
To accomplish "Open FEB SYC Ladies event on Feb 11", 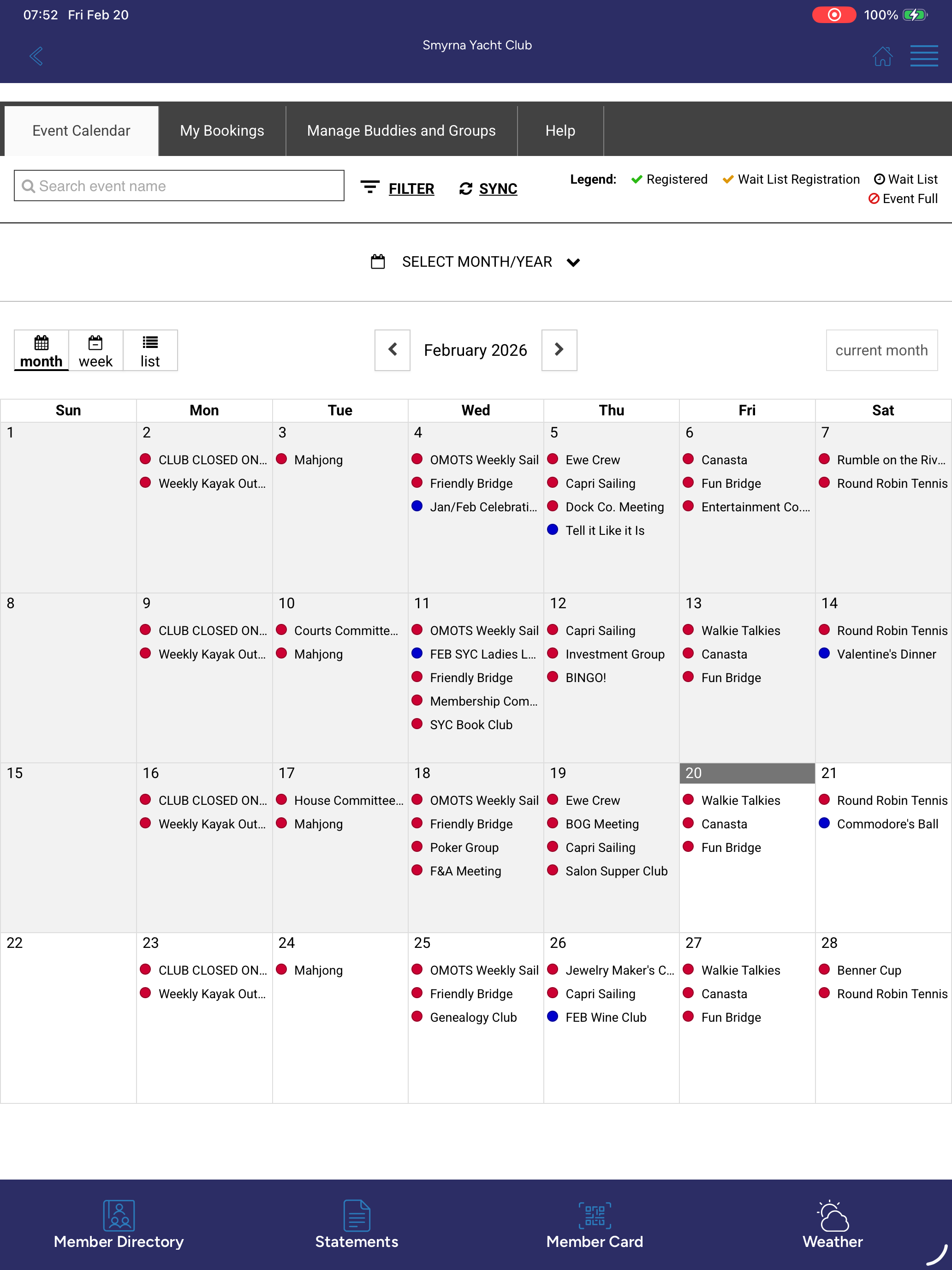I will coord(482,654).
